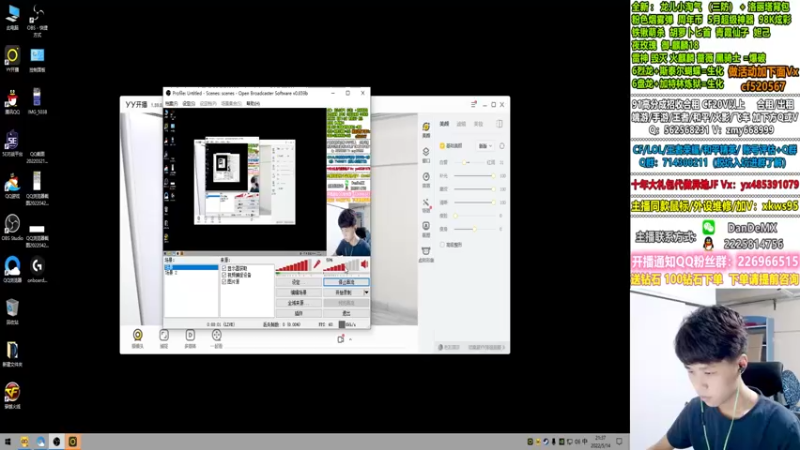Open the Windows Start menu

(7, 441)
